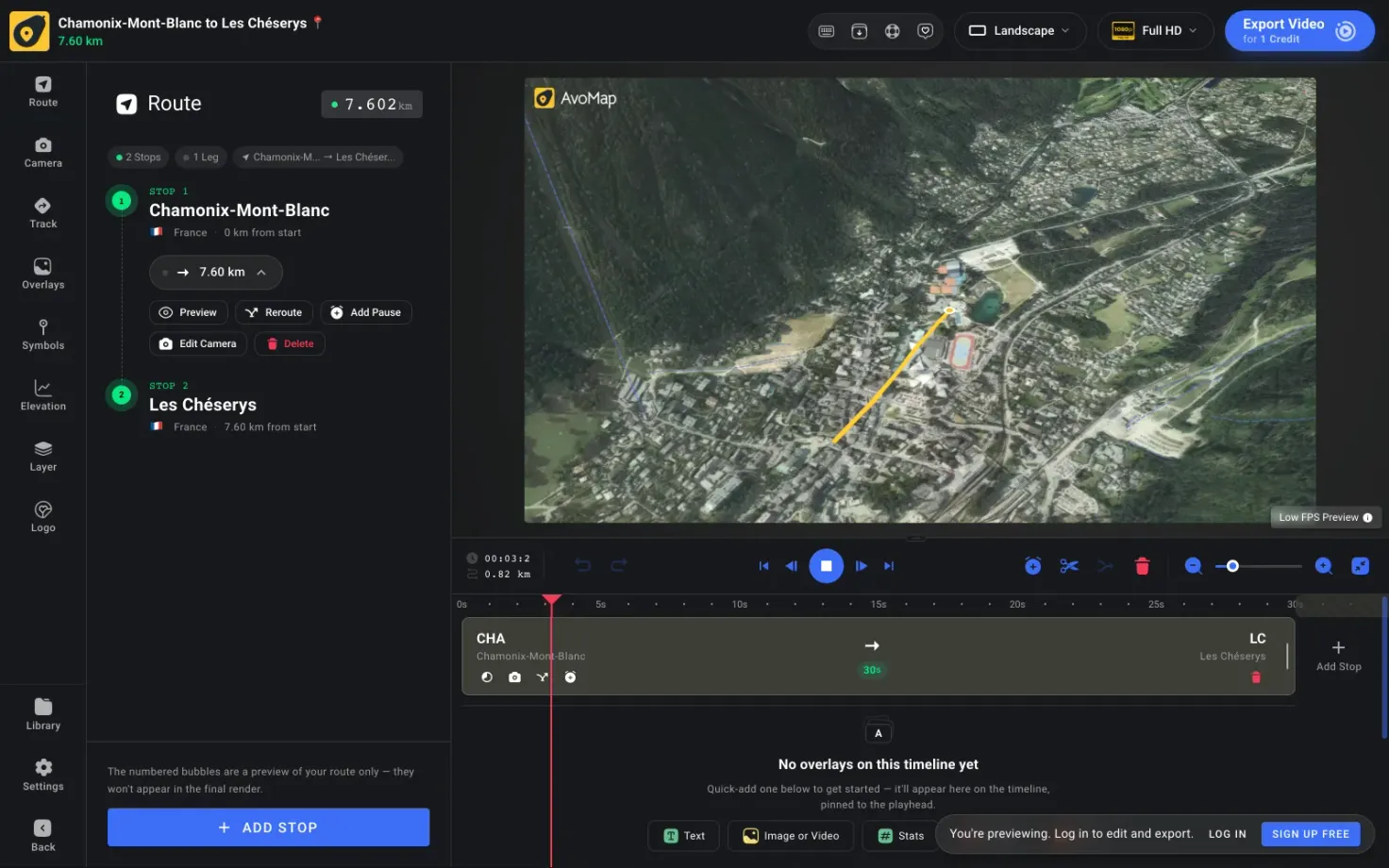Delete the LC Les Chéserys stop
The width and height of the screenshot is (1389, 868).
point(1256,677)
